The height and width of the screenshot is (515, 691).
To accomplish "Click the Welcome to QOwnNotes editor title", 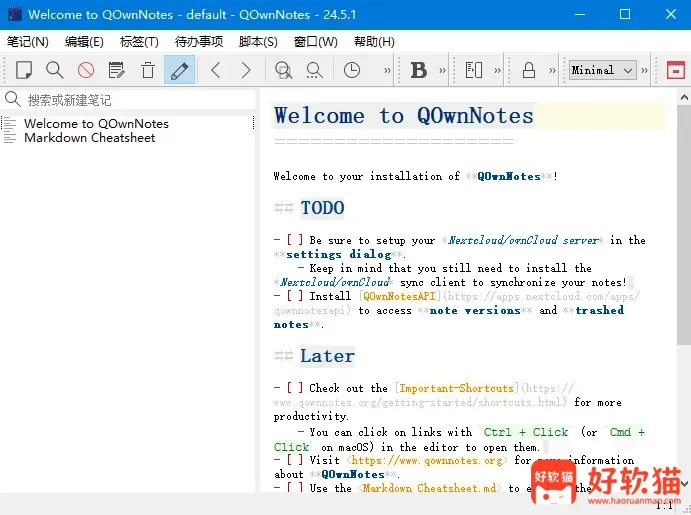I will pos(404,115).
